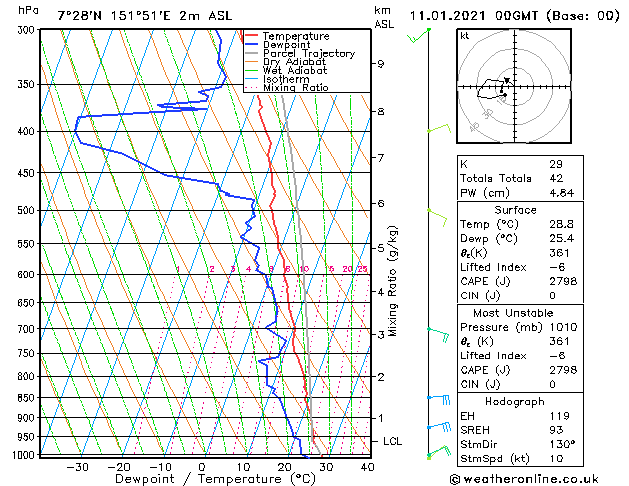Click the blue wind barb at 850 hPa
Image resolution: width=629 pixels, height=486 pixels.
pyautogui.click(x=439, y=399)
